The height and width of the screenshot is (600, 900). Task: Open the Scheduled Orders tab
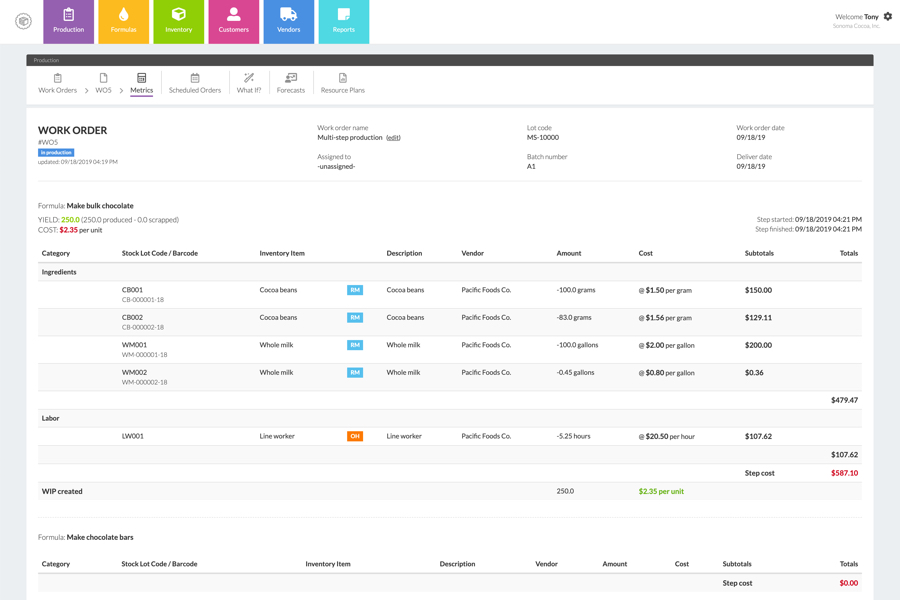point(195,83)
